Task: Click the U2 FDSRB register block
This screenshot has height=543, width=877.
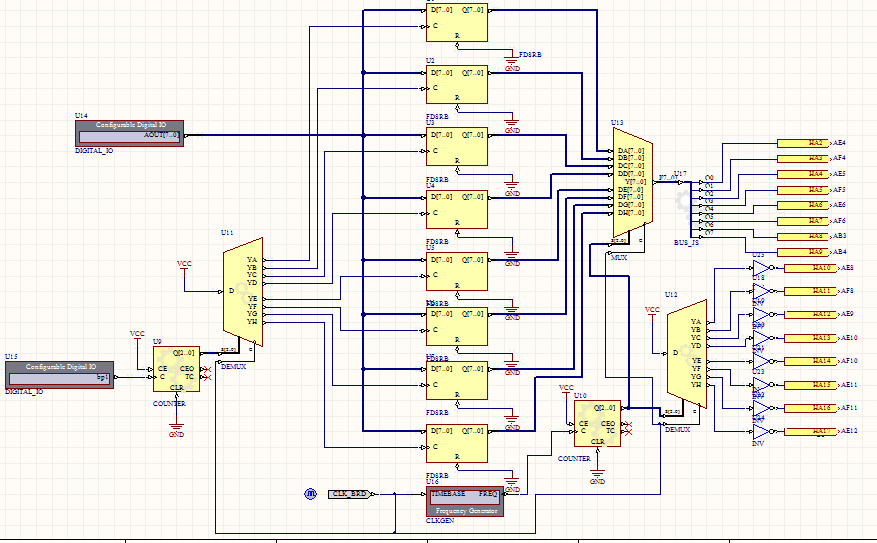Action: (457, 85)
